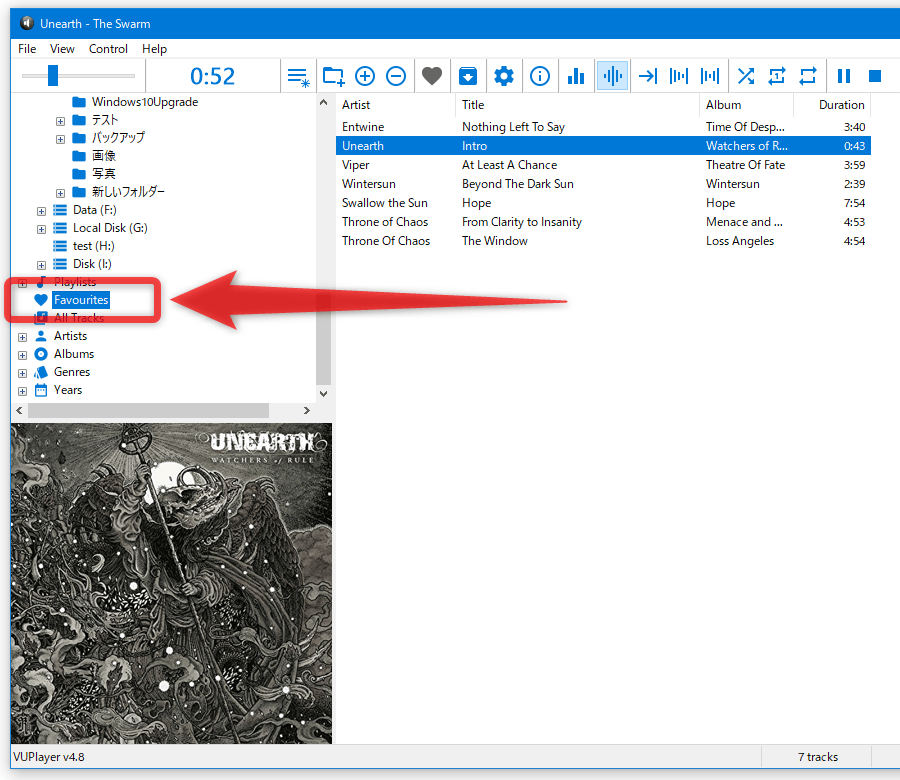The width and height of the screenshot is (900, 780).
Task: Click tree scrollbar down arrow
Action: 323,394
